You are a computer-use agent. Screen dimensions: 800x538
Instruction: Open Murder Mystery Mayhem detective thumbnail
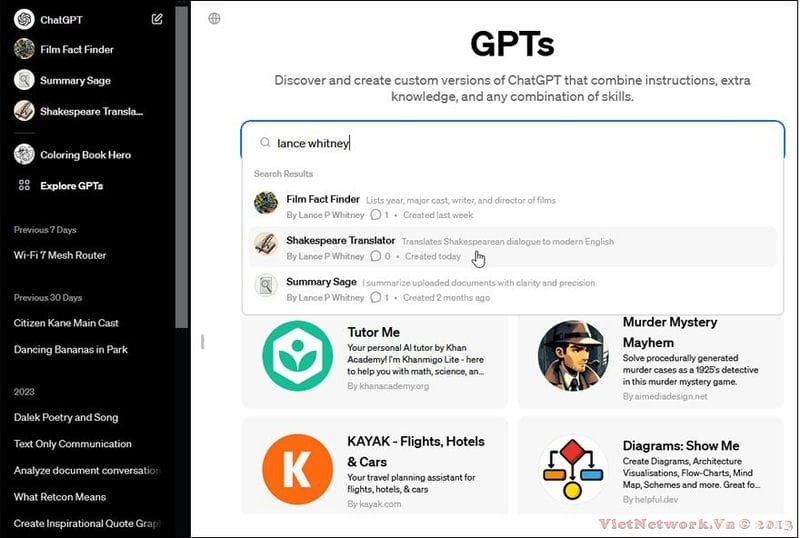point(573,356)
